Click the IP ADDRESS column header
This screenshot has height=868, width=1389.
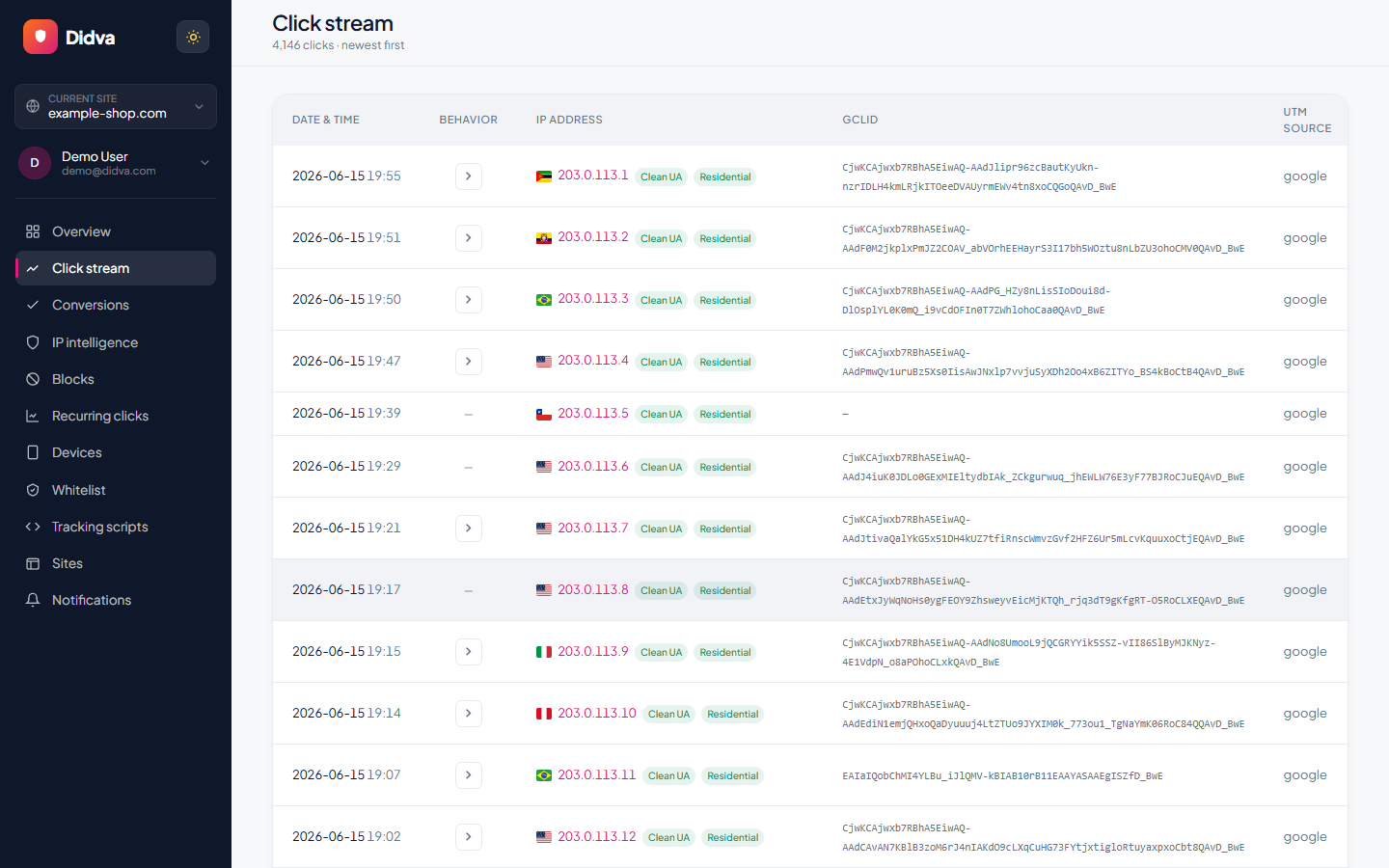pos(569,120)
